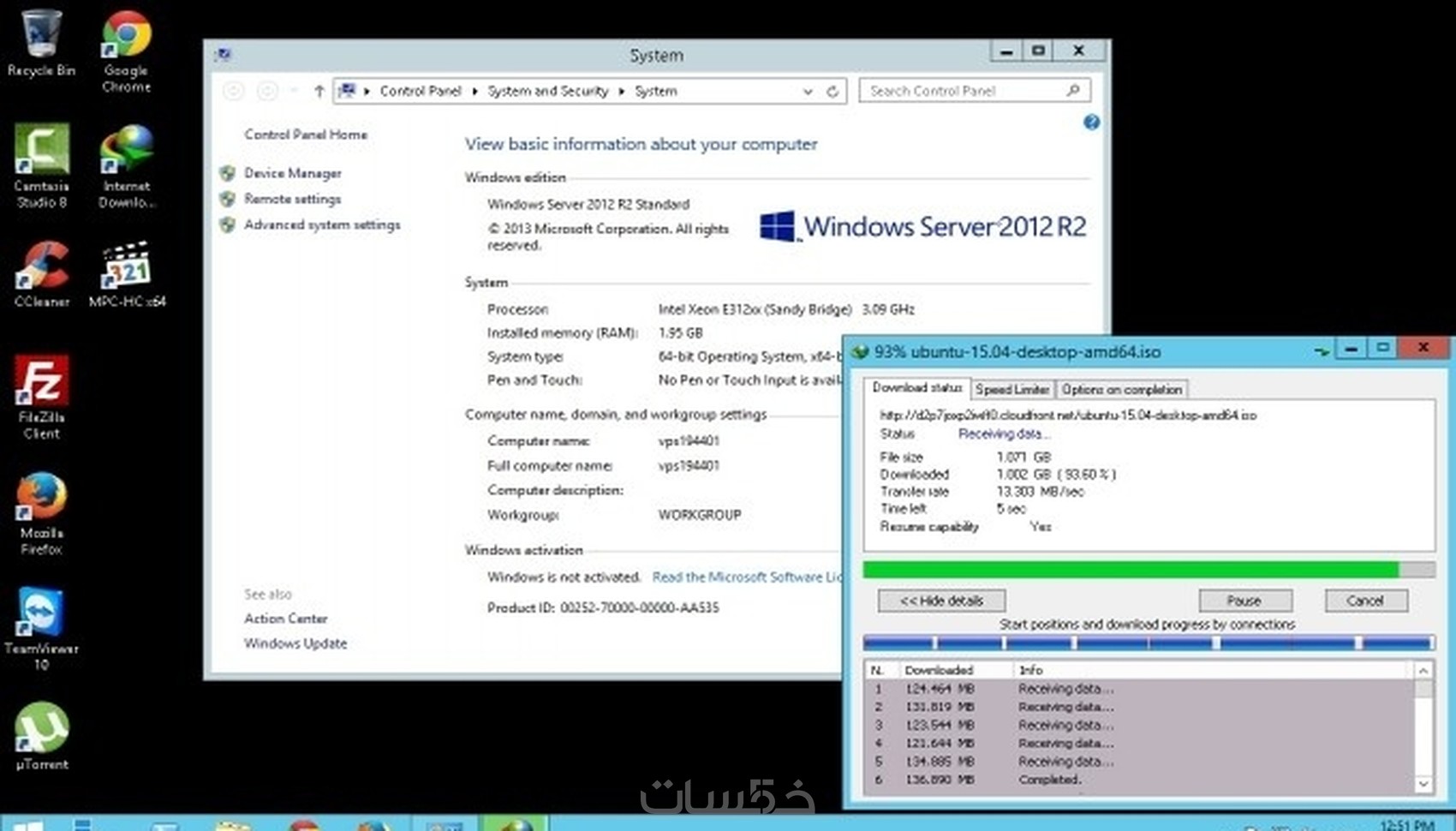Click the Info column header
Viewport: 1456px width, 831px height.
point(1211,670)
